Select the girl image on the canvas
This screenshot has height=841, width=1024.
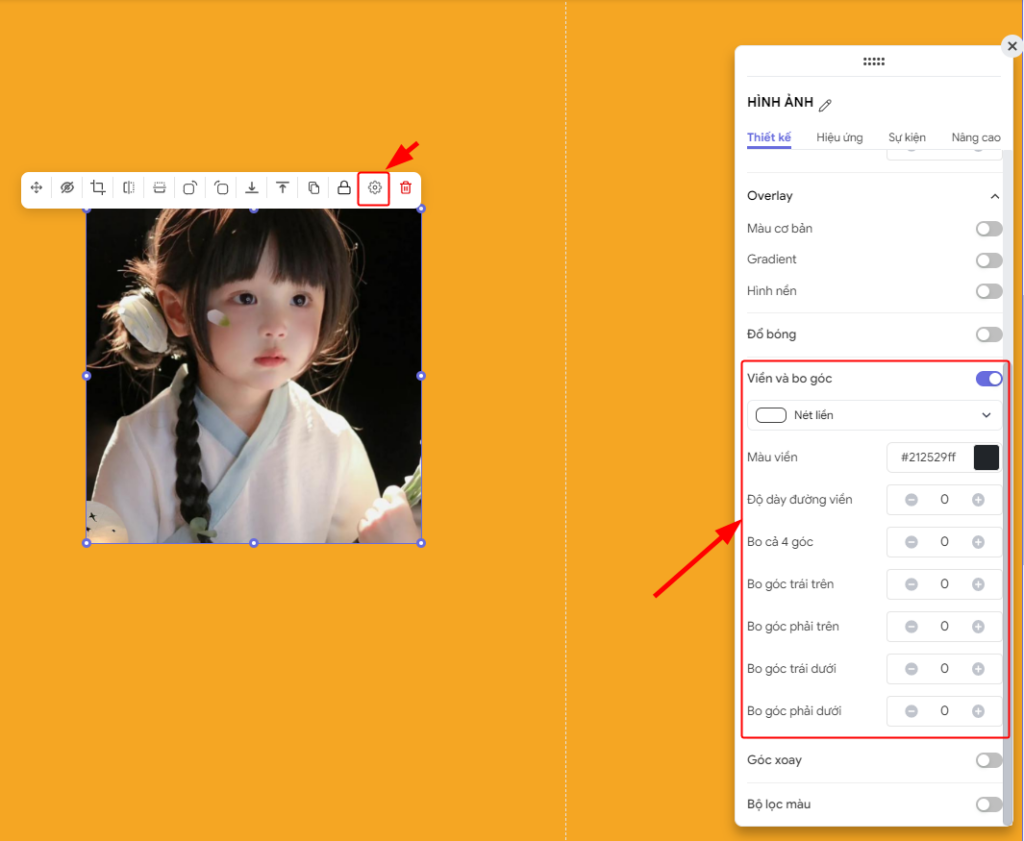coord(254,376)
